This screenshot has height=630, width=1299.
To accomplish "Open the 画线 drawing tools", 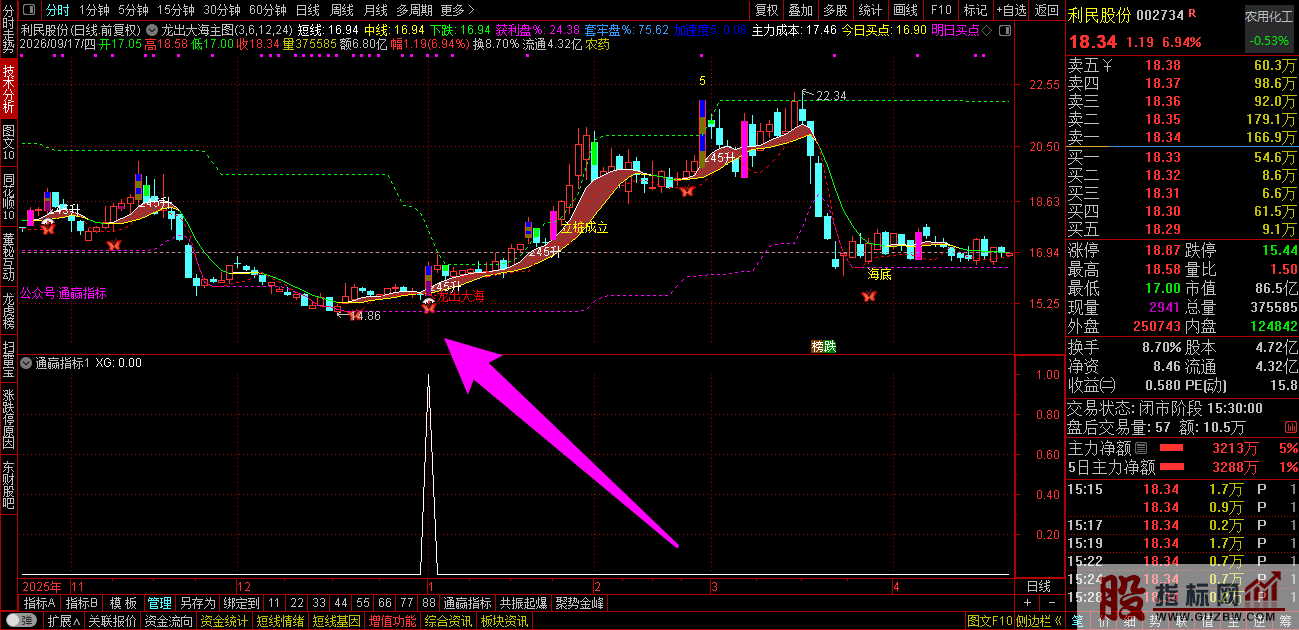I will pos(905,10).
